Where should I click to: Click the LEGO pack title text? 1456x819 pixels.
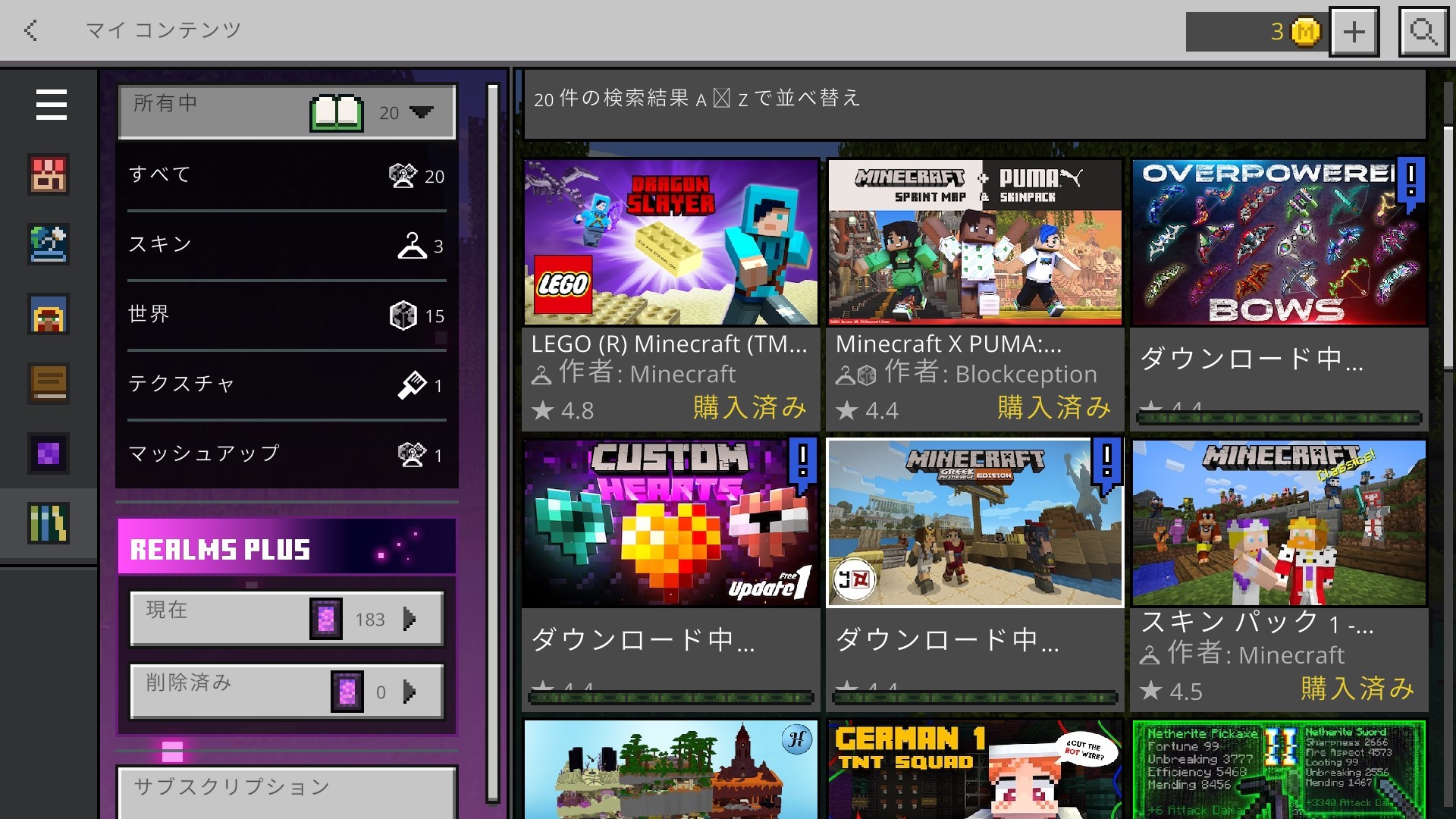click(x=669, y=344)
